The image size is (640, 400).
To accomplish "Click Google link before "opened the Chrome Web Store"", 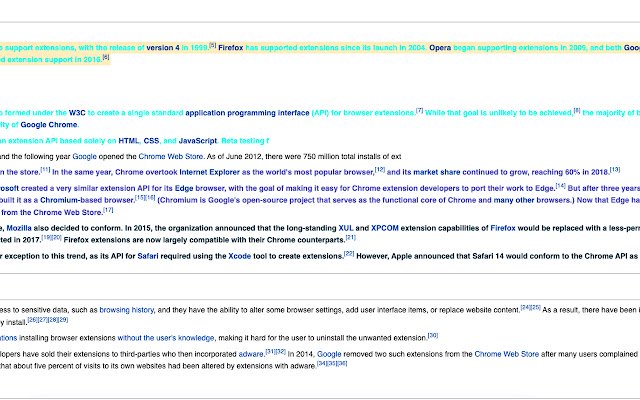I will coord(84,156).
